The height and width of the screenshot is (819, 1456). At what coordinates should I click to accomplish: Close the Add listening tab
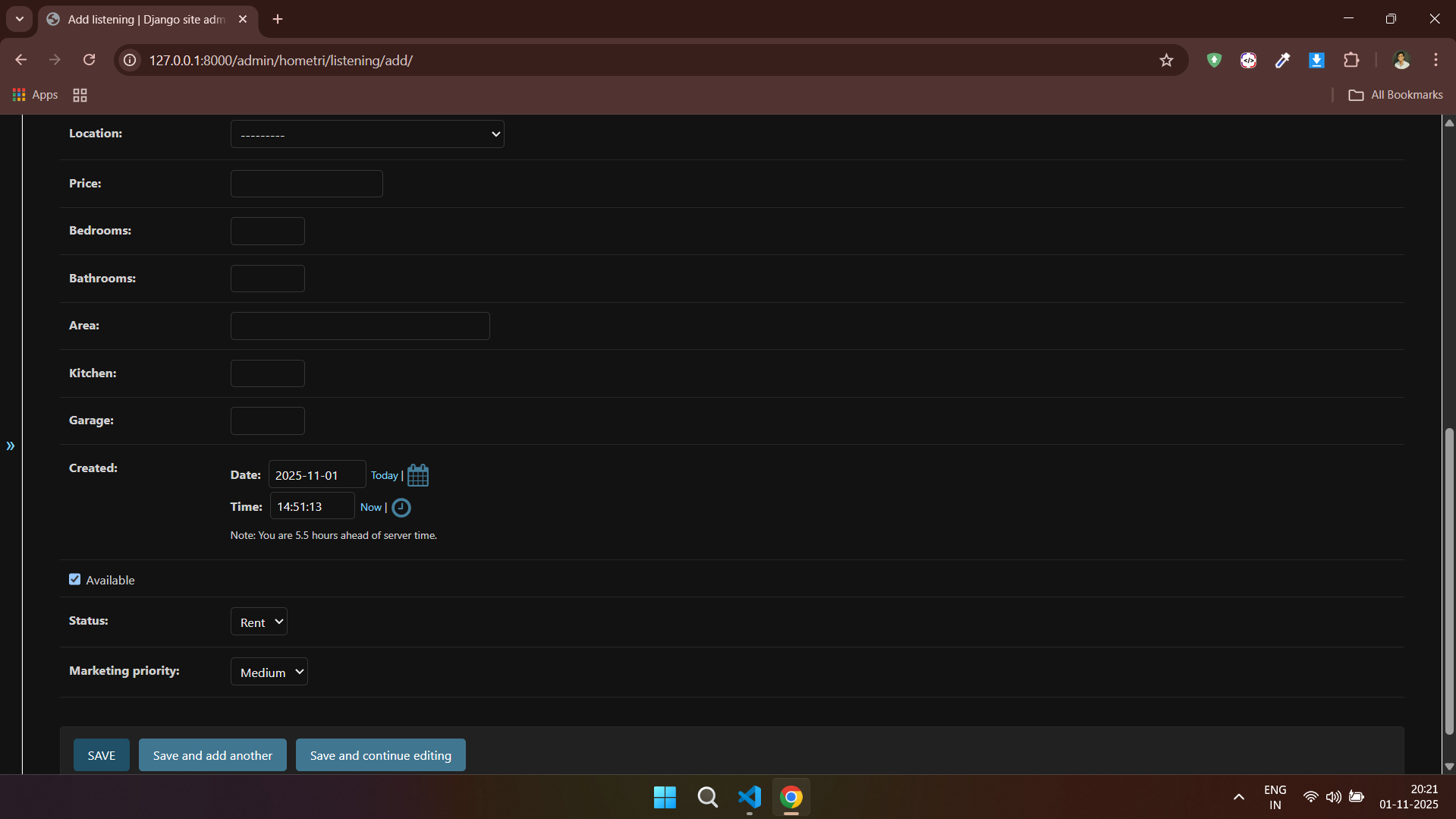click(243, 19)
